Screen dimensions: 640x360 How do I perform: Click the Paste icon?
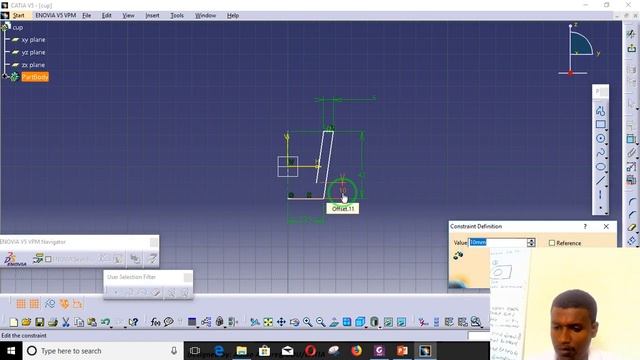92,322
